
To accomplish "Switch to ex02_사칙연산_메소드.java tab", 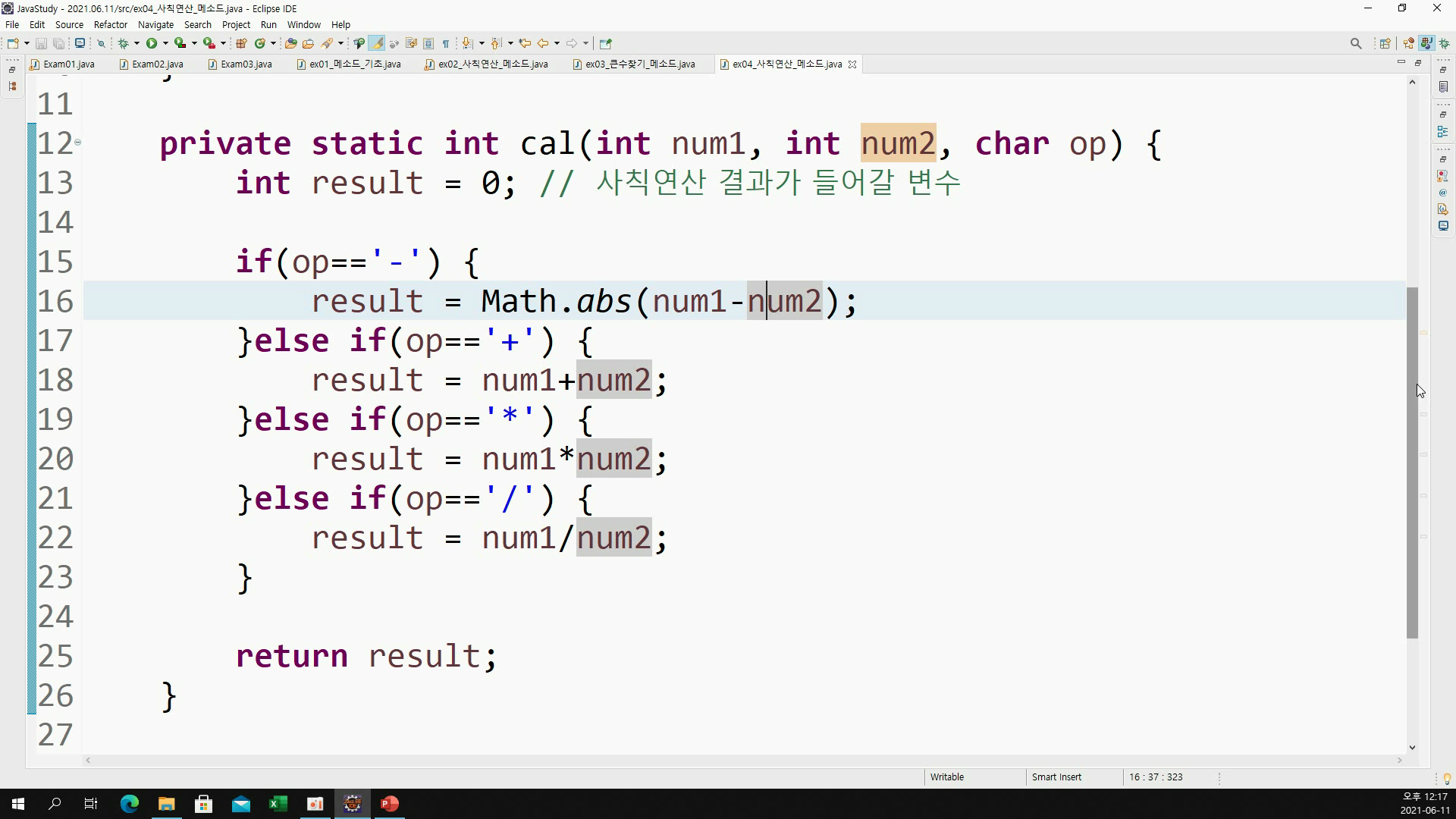I will tap(492, 64).
